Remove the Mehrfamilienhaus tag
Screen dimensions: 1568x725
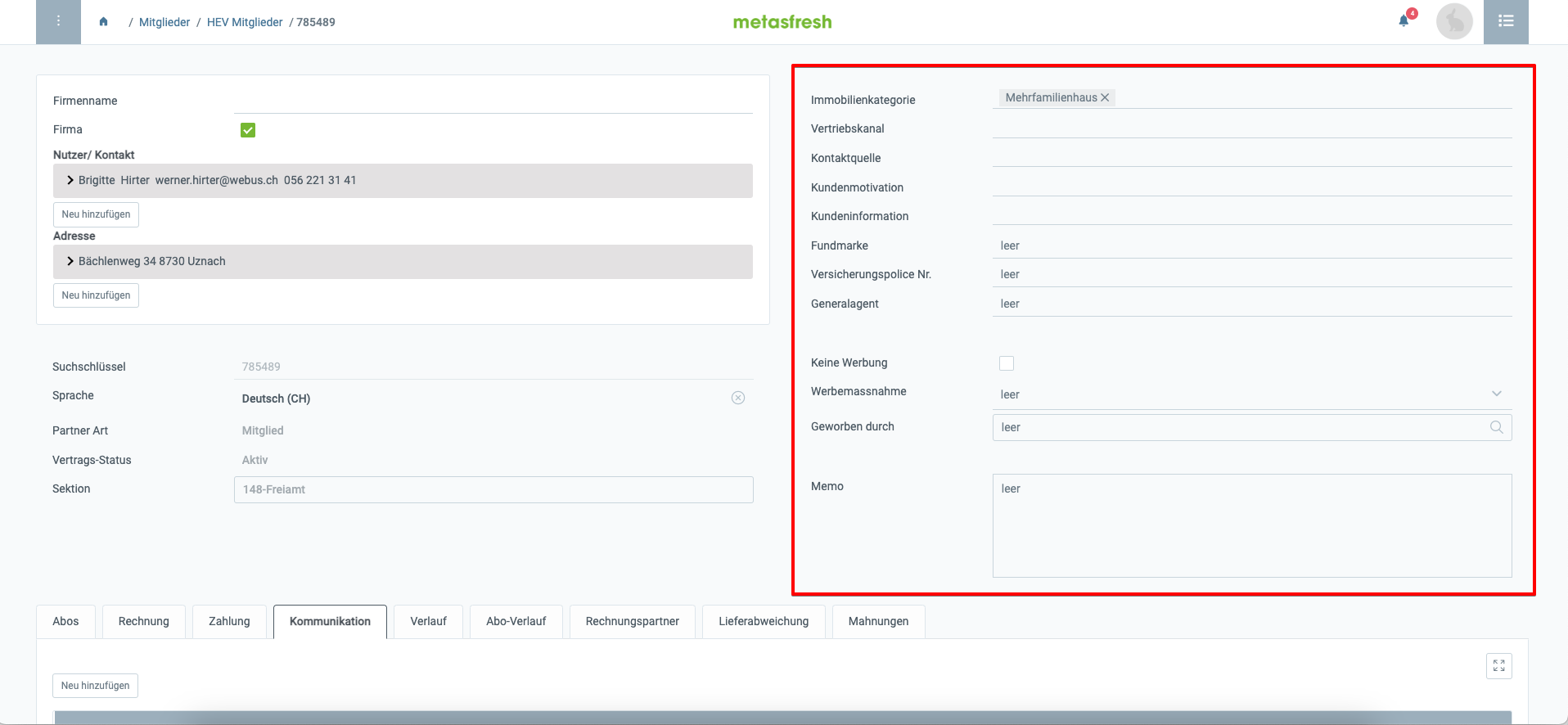[1105, 97]
